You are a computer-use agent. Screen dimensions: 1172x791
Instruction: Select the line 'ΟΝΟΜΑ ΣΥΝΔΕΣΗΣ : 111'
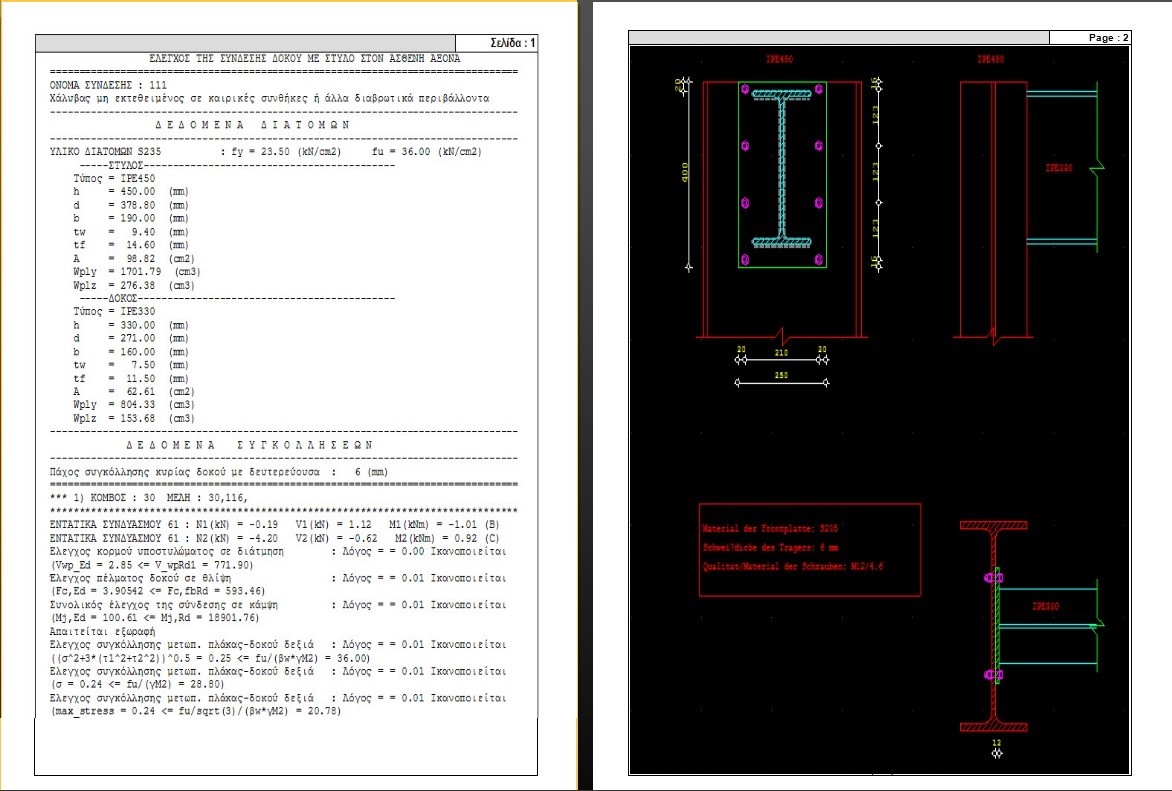[108, 85]
